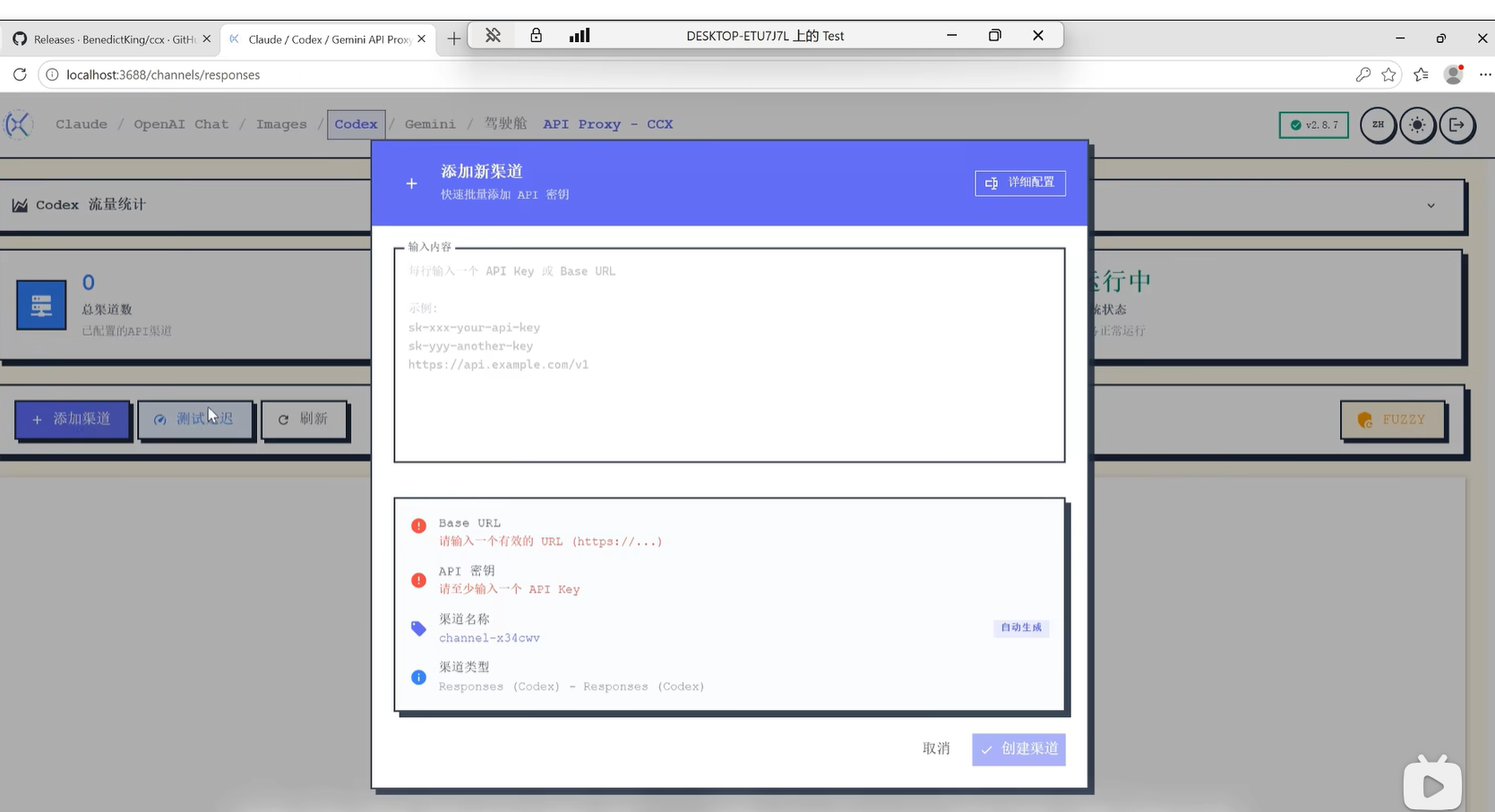Click the channel-x34cwv channel name
Viewport: 1495px width, 812px height.
(489, 638)
